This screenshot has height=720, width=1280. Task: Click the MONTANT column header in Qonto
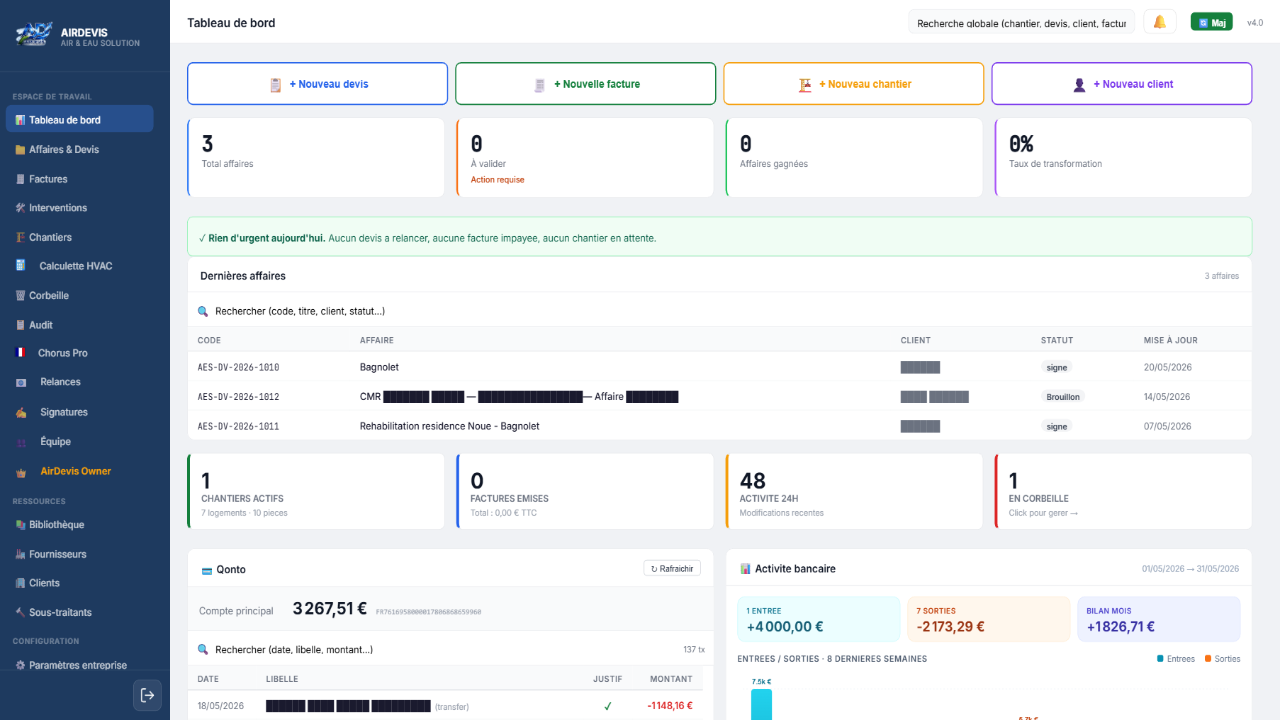(671, 679)
